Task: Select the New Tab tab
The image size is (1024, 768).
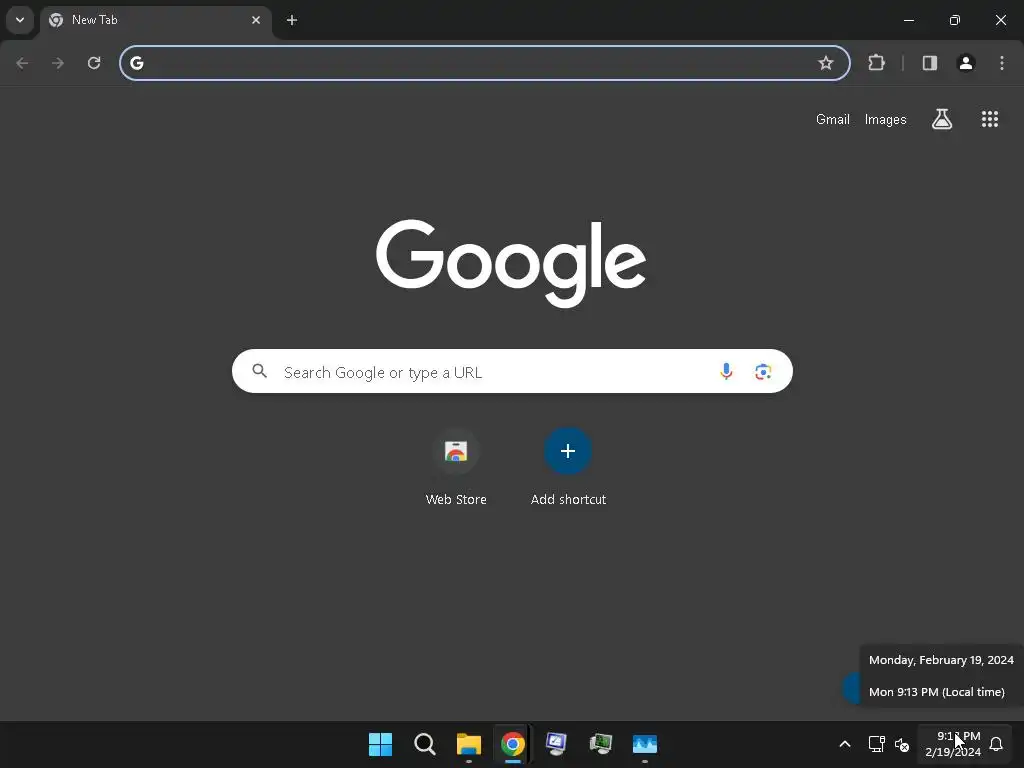Action: point(156,20)
